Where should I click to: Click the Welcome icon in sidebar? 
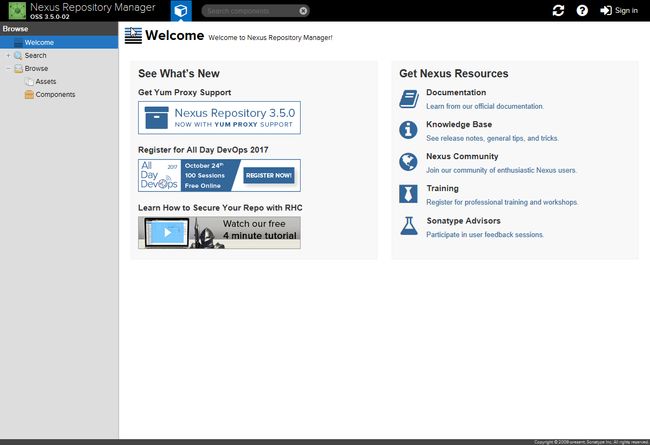click(x=18, y=42)
